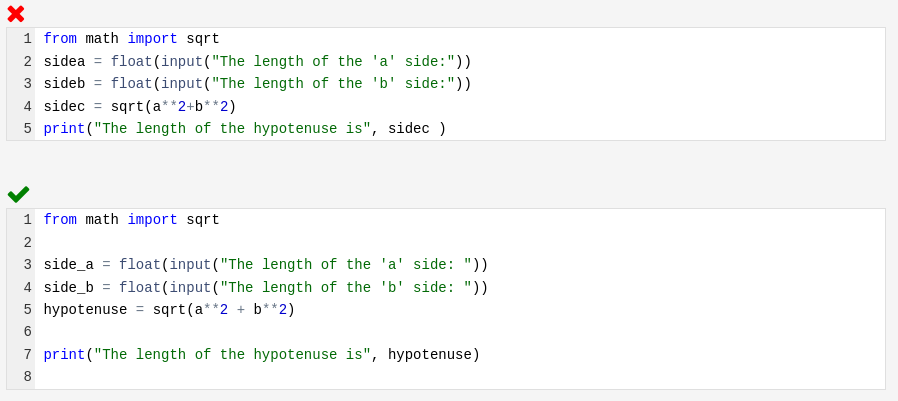Click the 'hypotenuse' assignment on line 5
Screen dimensions: 898x401
(x=169, y=310)
